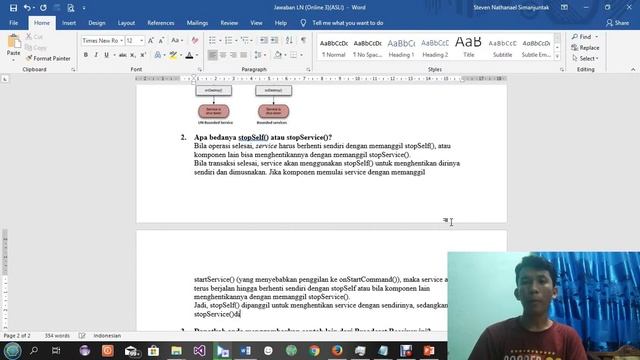
Task: Open the Bullets list dropdown arrow
Action: [220, 40]
